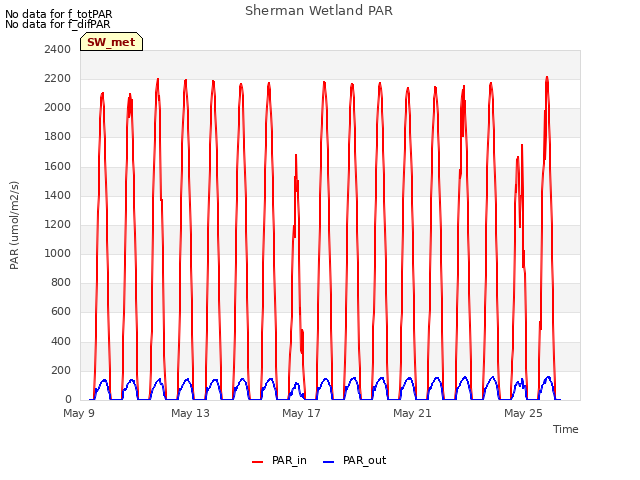This screenshot has width=640, height=480.
Task: Click the 800 y-axis tick label
Action: [61, 282]
